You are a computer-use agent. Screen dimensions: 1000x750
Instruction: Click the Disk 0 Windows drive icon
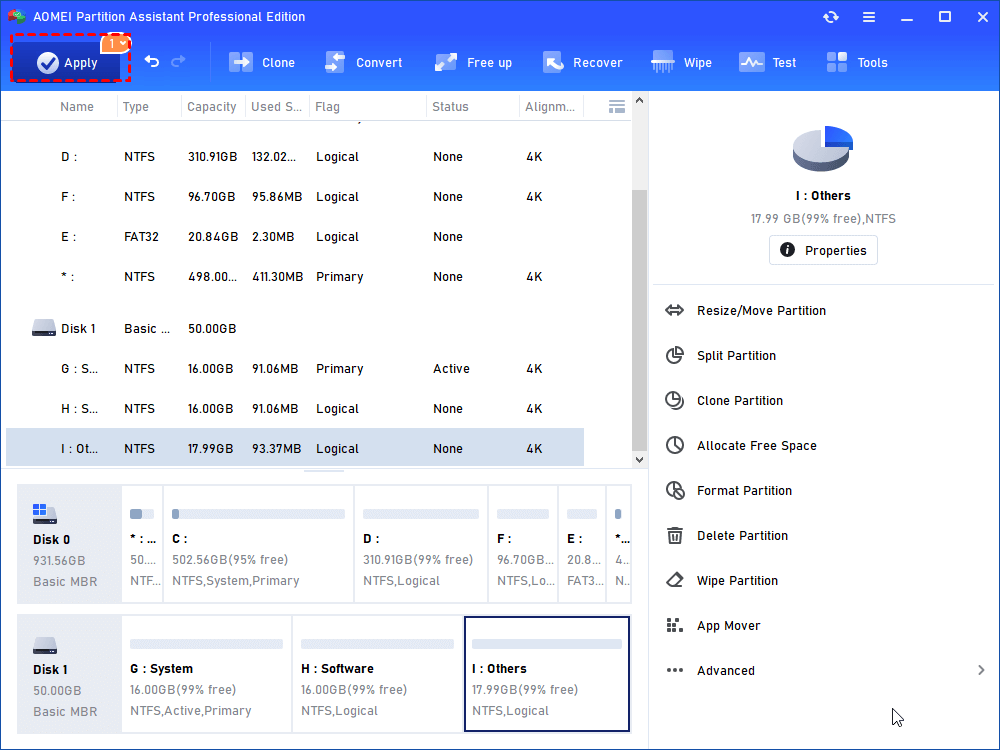coord(45,513)
